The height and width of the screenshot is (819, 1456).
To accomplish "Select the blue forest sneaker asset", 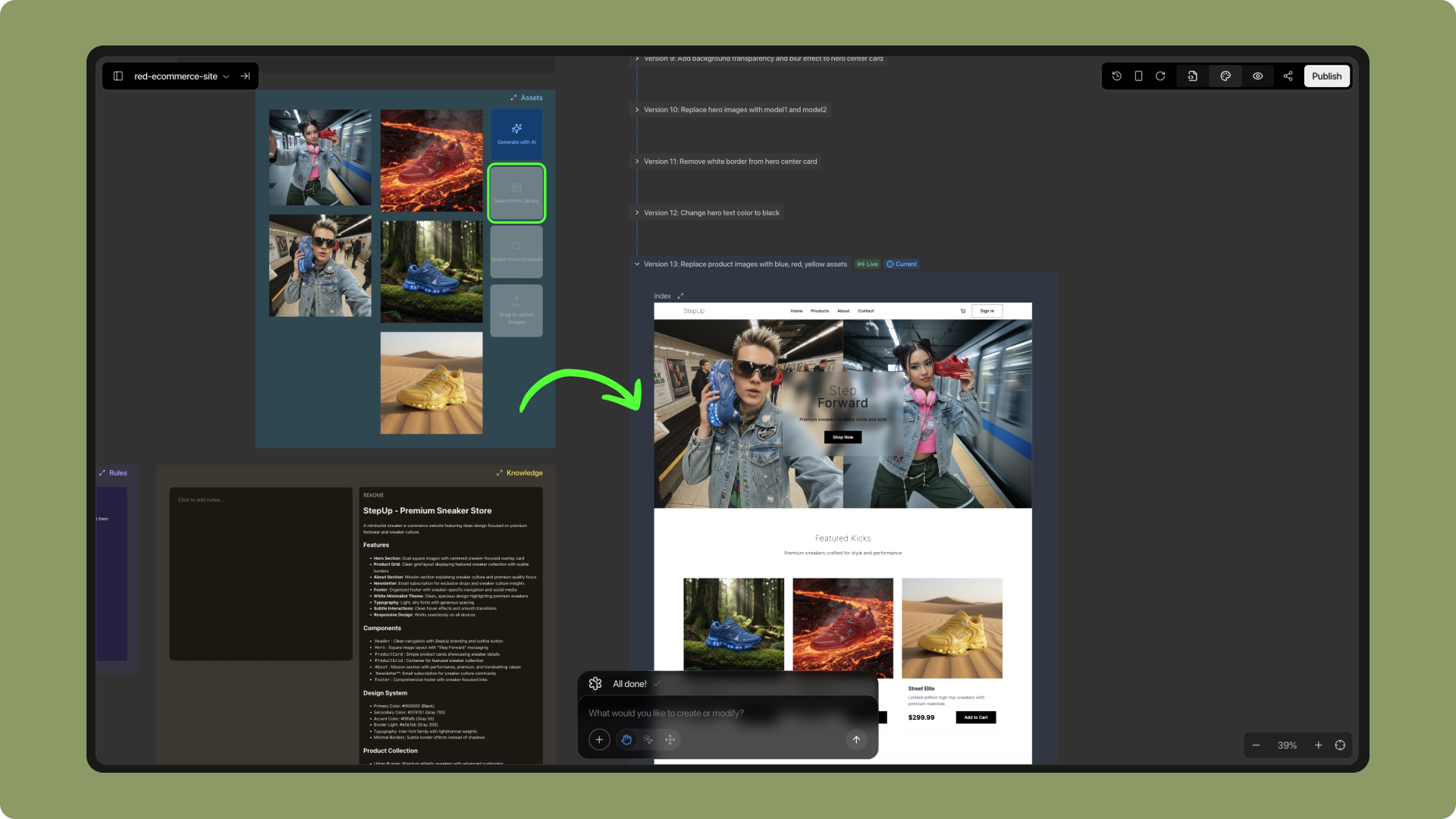I will coord(431,271).
